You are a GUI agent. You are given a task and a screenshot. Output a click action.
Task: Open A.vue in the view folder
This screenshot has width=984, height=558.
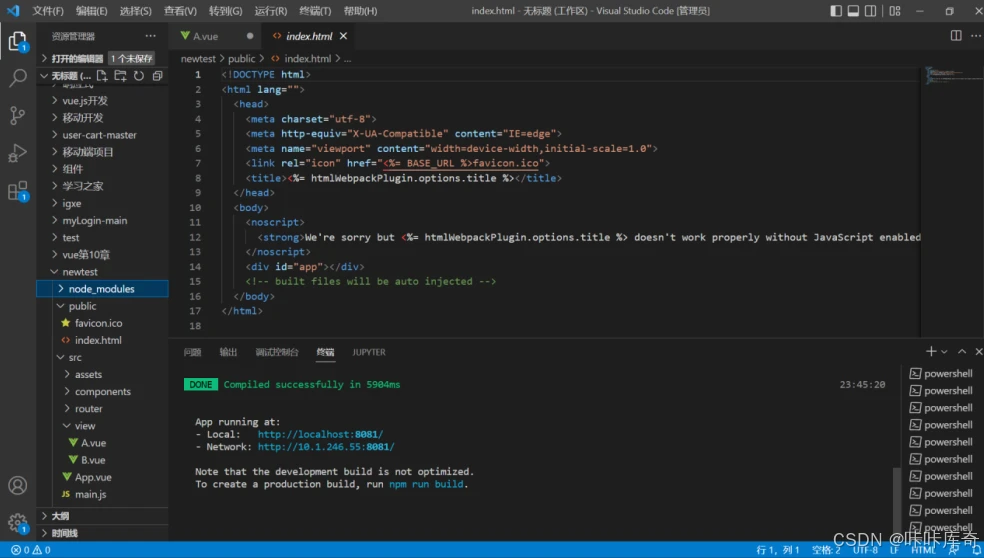102,443
